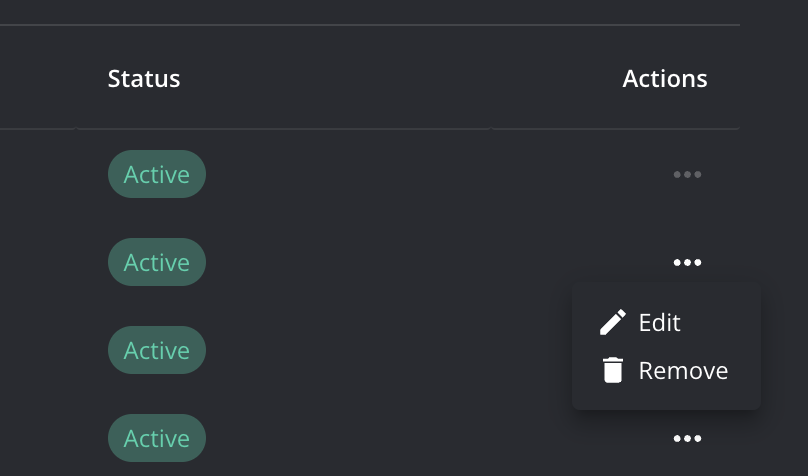Open the bottom row's three-dot actions menu
This screenshot has width=808, height=476.
pyautogui.click(x=687, y=439)
